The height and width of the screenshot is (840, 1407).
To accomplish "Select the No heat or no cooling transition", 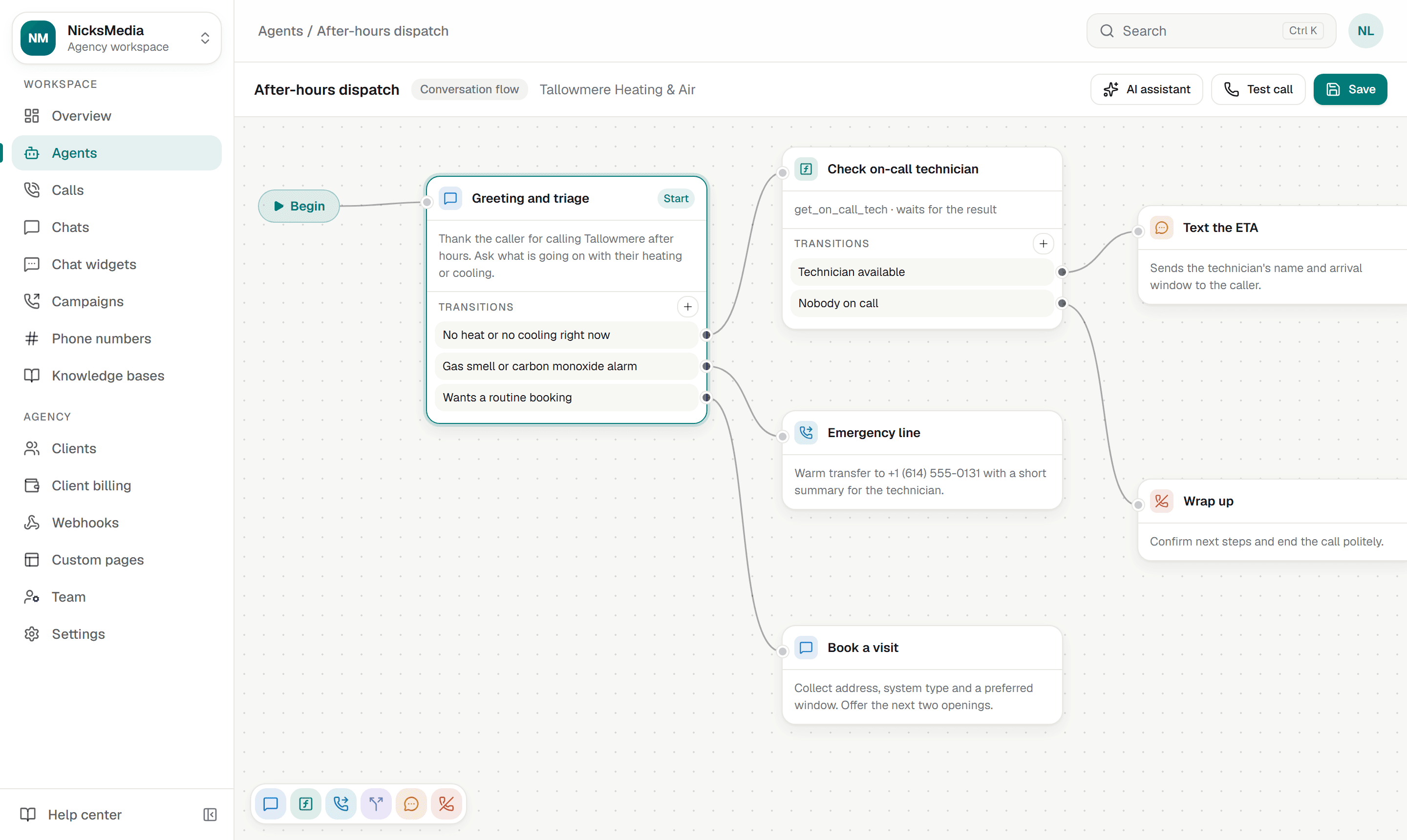I will [x=566, y=335].
